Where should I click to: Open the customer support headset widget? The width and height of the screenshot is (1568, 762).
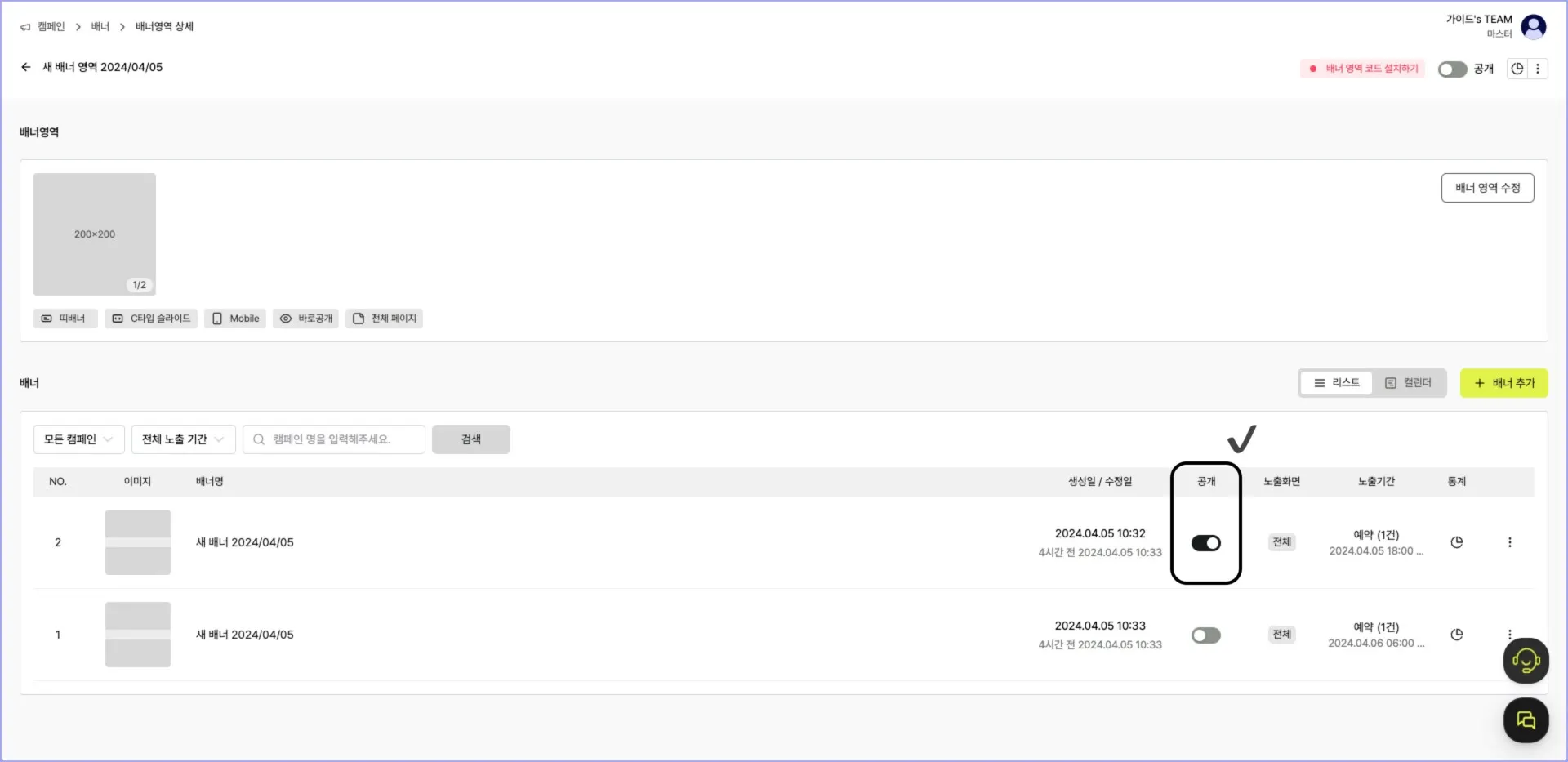1526,660
